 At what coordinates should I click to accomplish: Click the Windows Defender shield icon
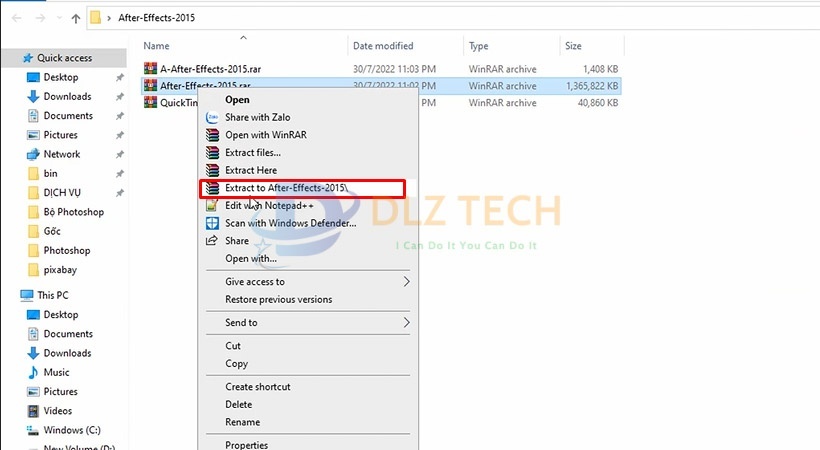[x=212, y=223]
